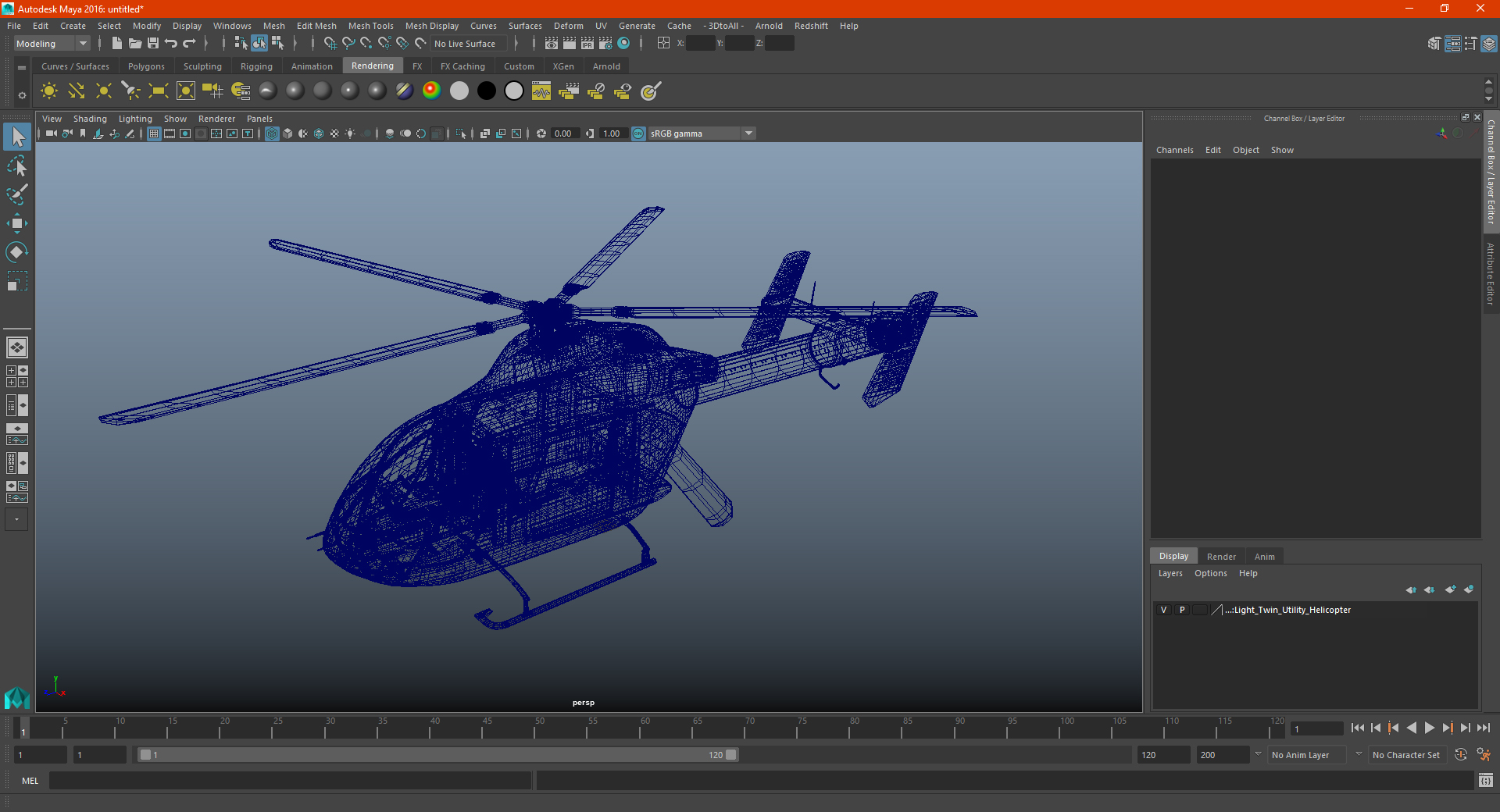Screen dimensions: 1500x812
Task: Choose the Paint Selection tool
Action: (x=17, y=194)
